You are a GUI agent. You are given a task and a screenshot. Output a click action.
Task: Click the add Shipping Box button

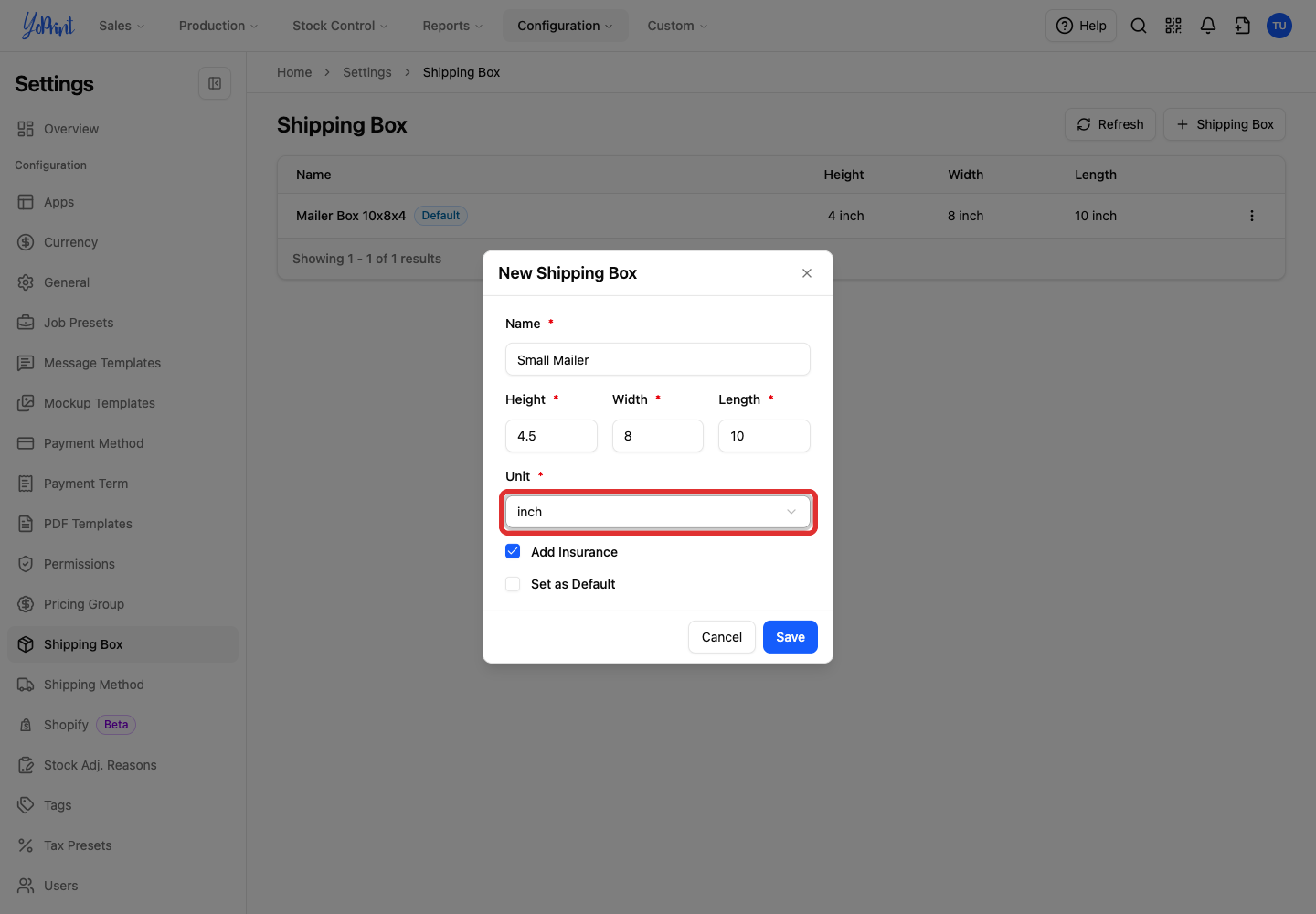tap(1225, 124)
